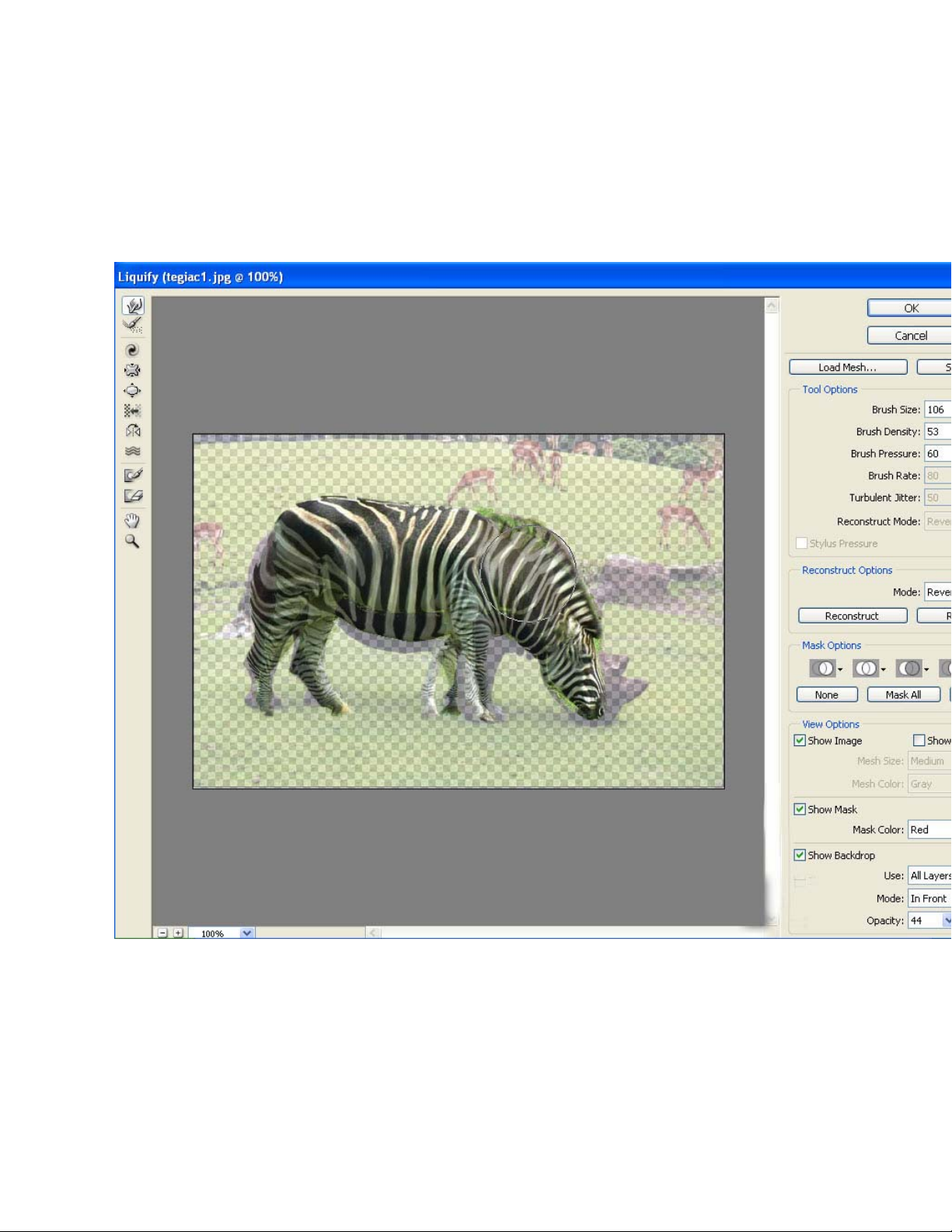Image resolution: width=952 pixels, height=1232 pixels.
Task: Uncheck the Show Image checkbox
Action: (800, 741)
